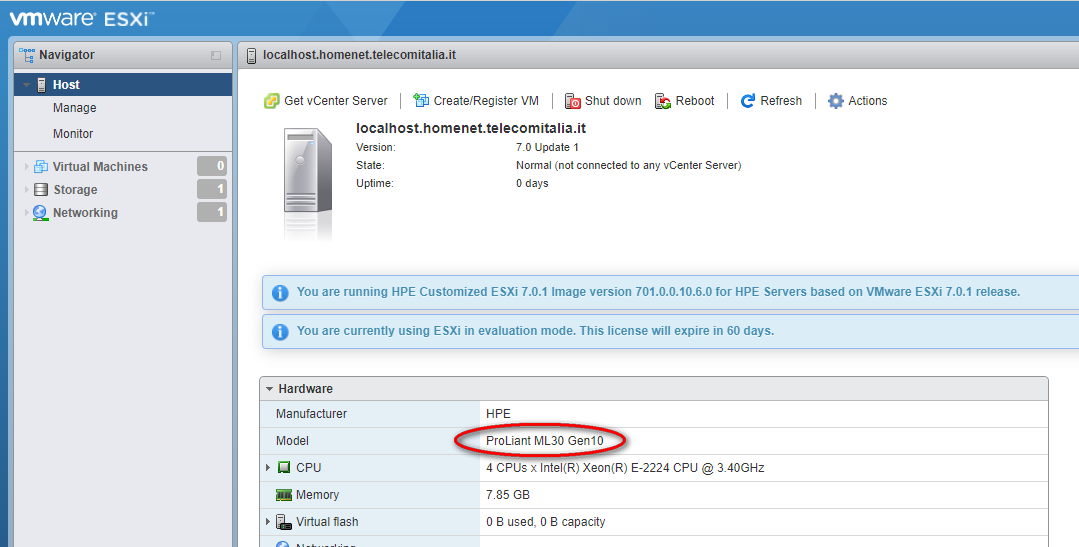Click the Memory module icon
The height and width of the screenshot is (547, 1079).
click(284, 495)
